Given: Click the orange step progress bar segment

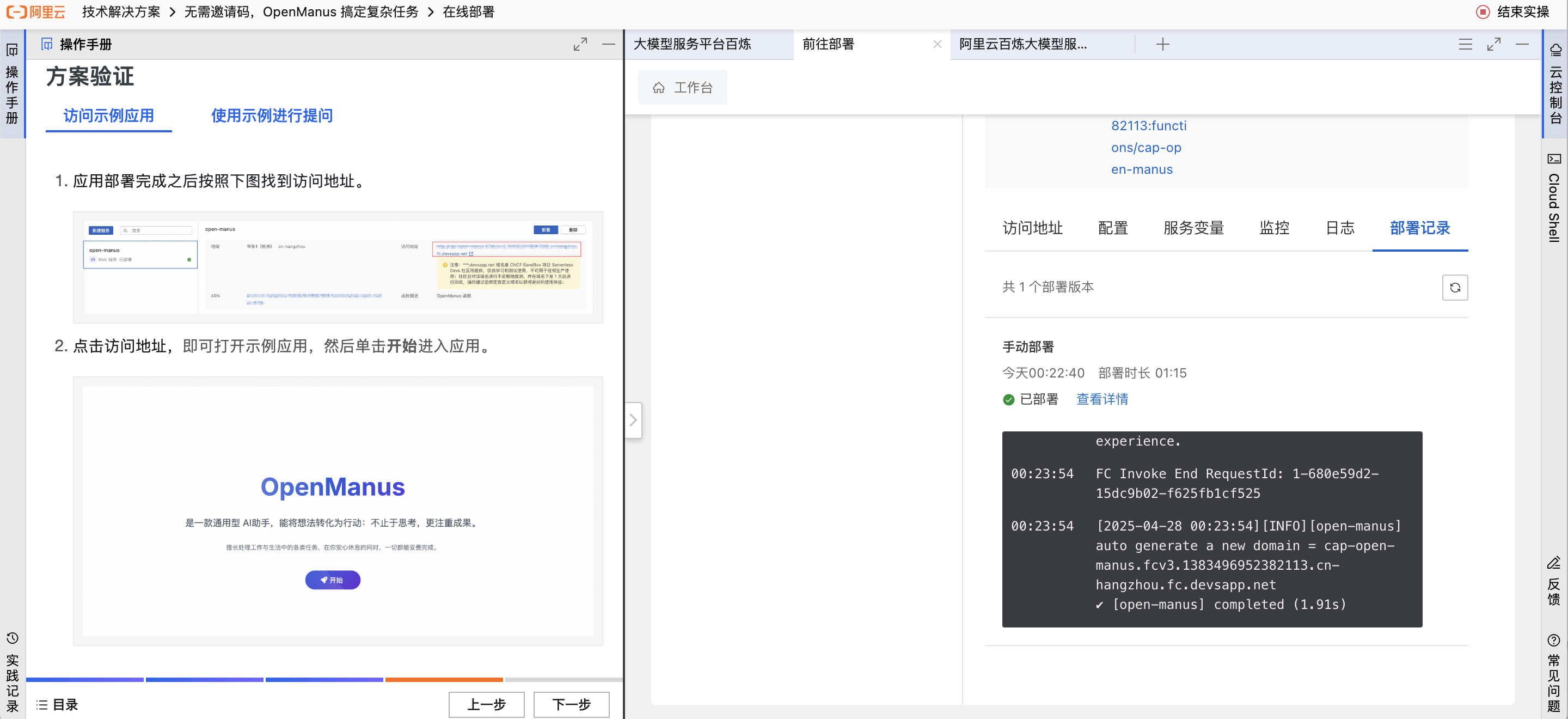Looking at the screenshot, I should (444, 679).
